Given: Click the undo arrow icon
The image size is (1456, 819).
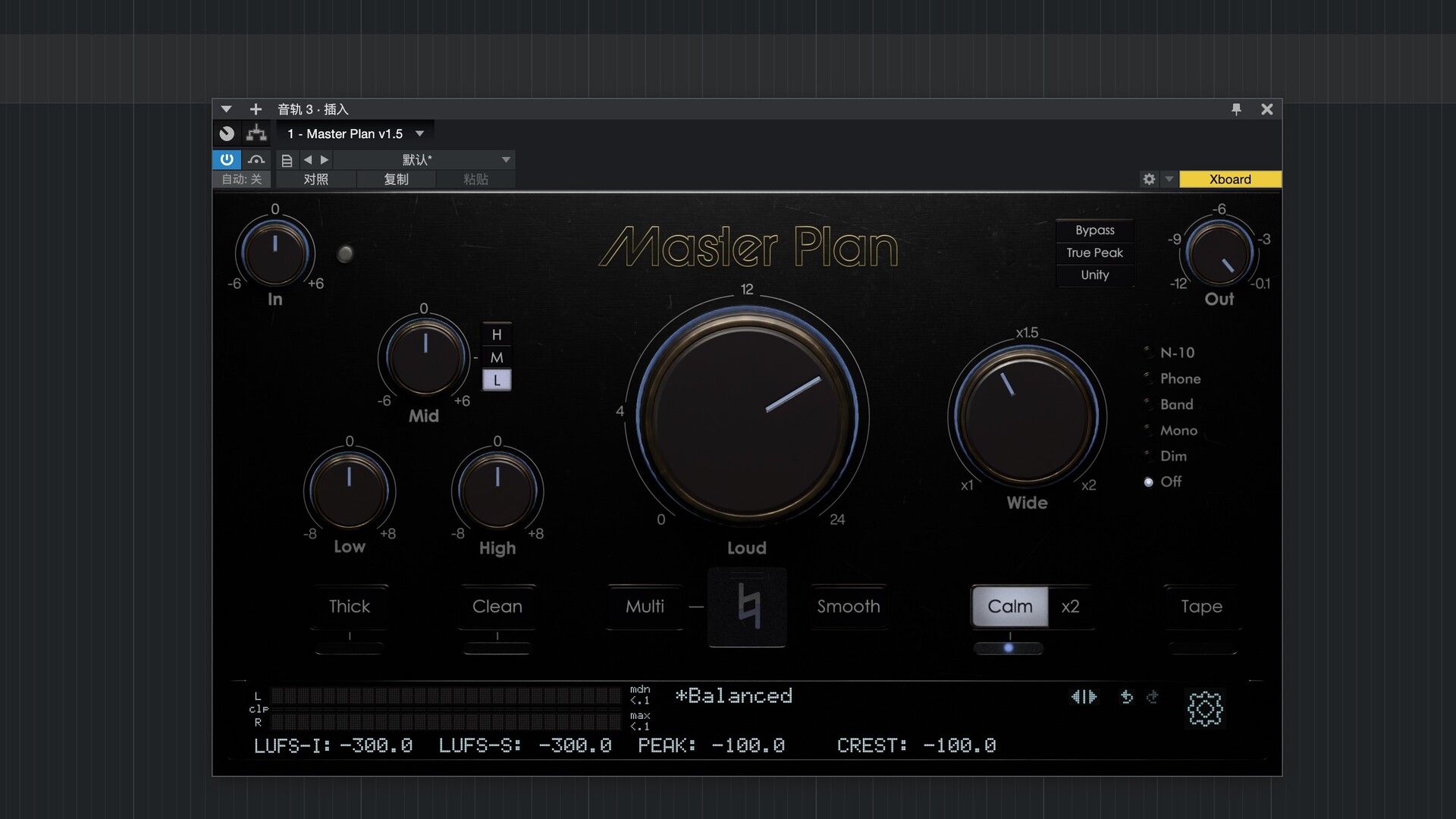Looking at the screenshot, I should pos(1126,696).
